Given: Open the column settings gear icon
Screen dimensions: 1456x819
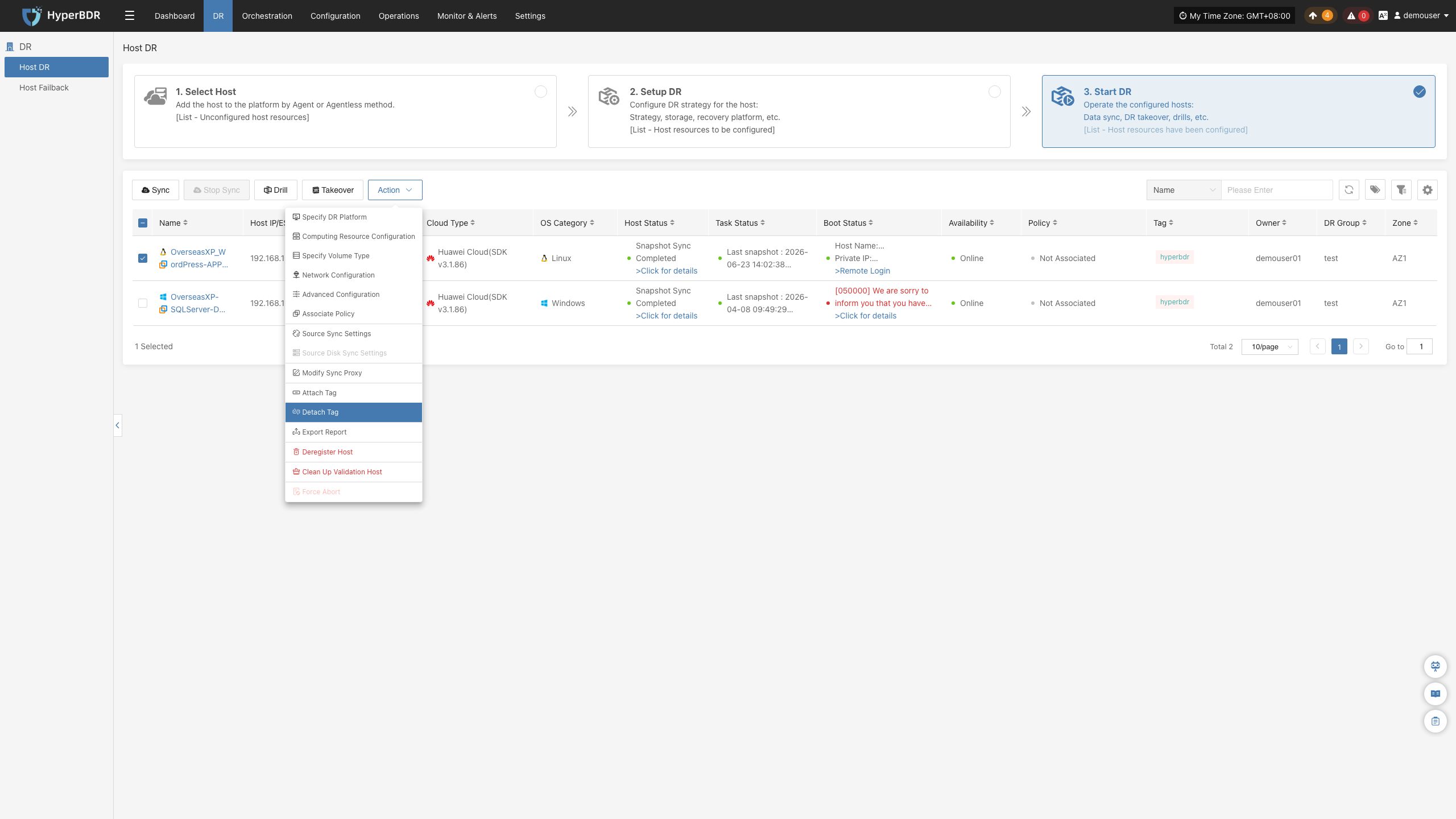Looking at the screenshot, I should coord(1428,190).
